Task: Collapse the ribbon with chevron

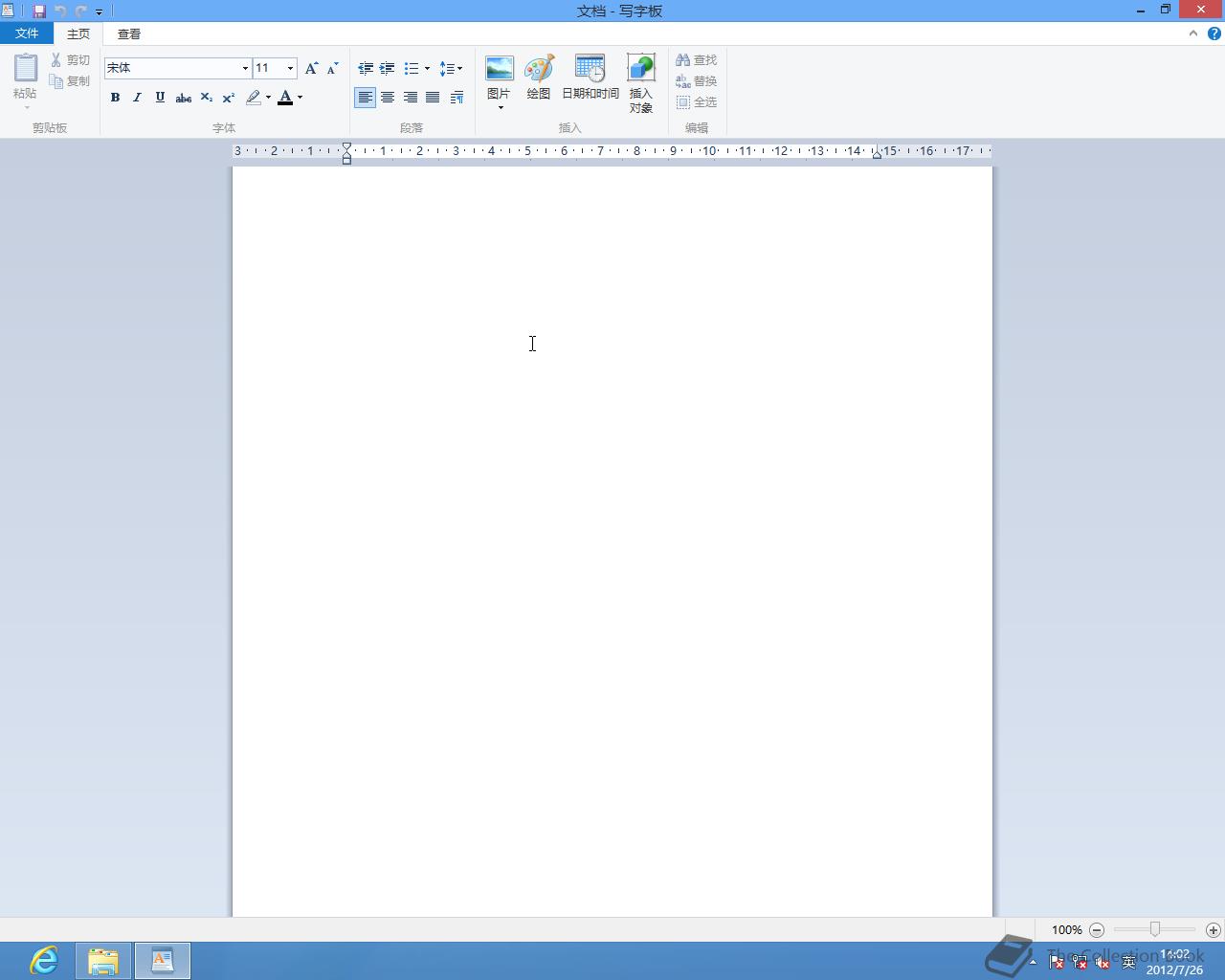Action: pyautogui.click(x=1193, y=33)
